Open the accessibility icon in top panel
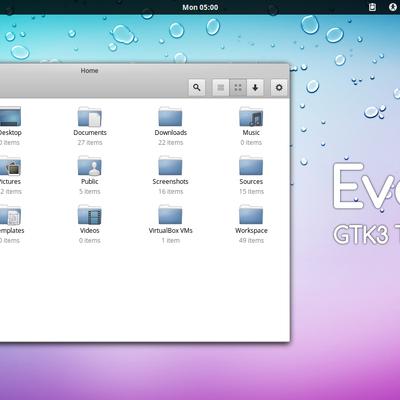The width and height of the screenshot is (400, 400). pyautogui.click(x=393, y=7)
